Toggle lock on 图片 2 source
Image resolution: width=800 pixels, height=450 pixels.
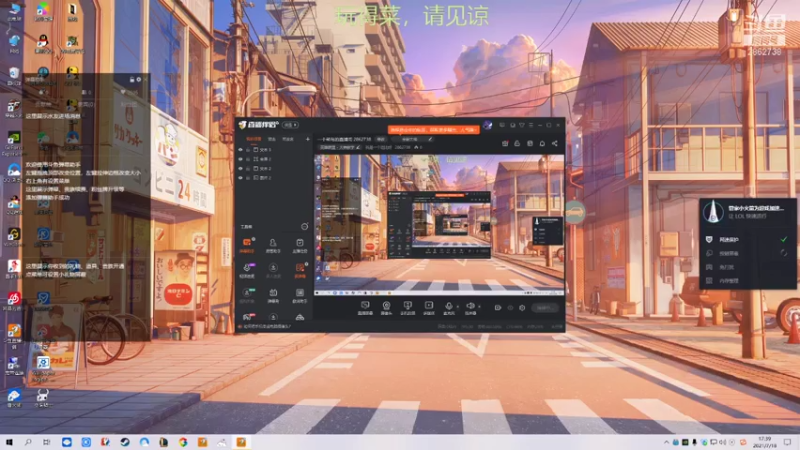248,177
